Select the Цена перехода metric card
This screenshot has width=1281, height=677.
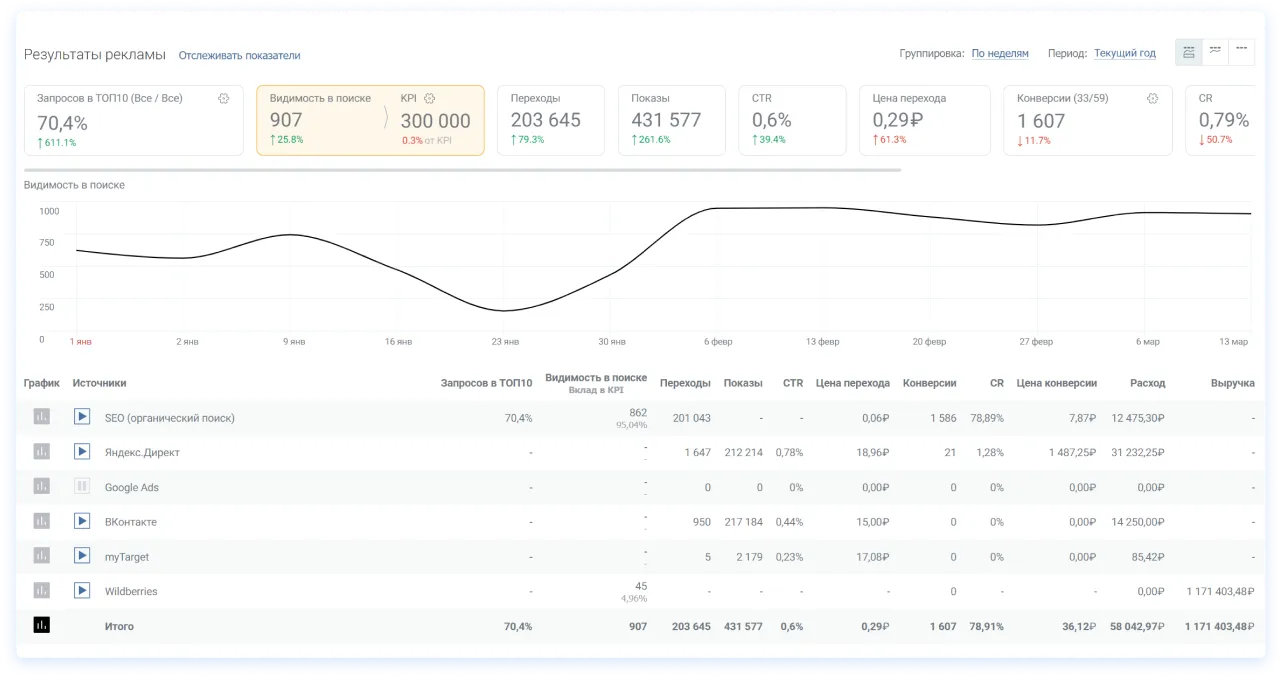tap(925, 120)
